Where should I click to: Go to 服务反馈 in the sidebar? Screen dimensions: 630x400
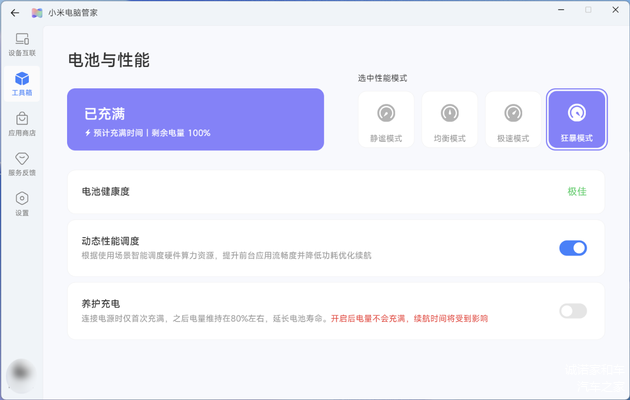22,163
